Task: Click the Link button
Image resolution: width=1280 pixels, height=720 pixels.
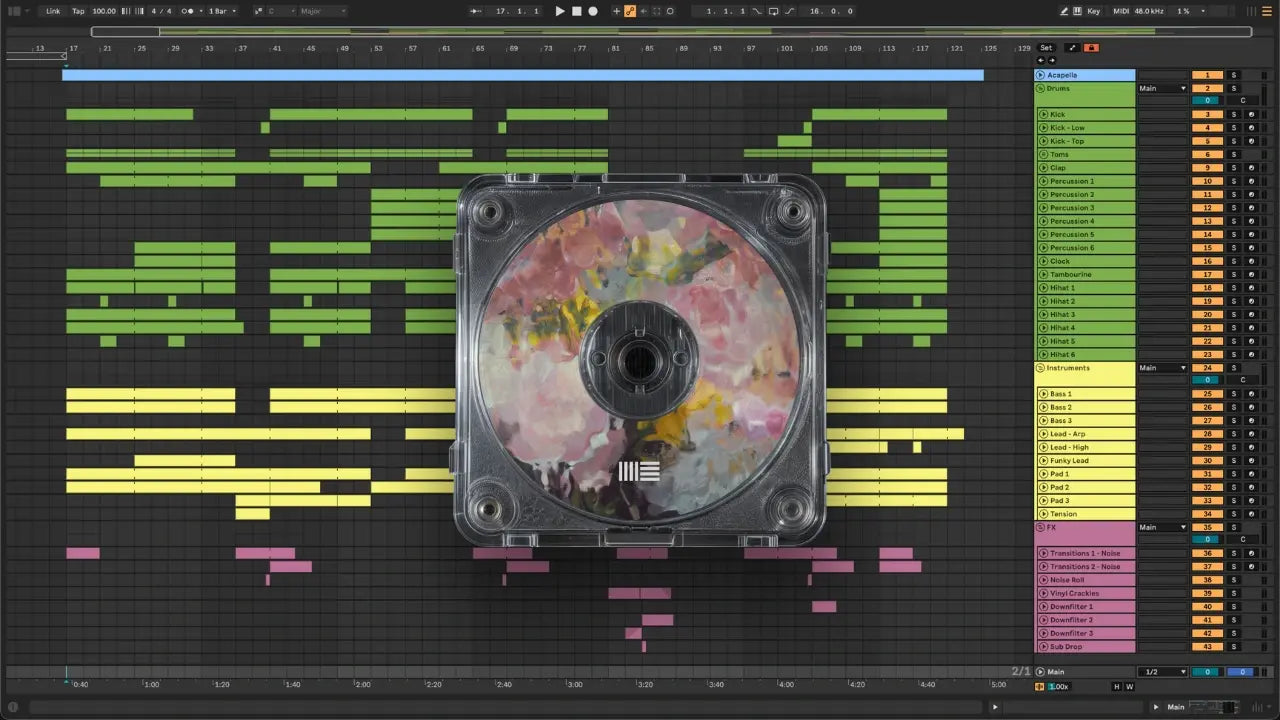Action: click(53, 11)
